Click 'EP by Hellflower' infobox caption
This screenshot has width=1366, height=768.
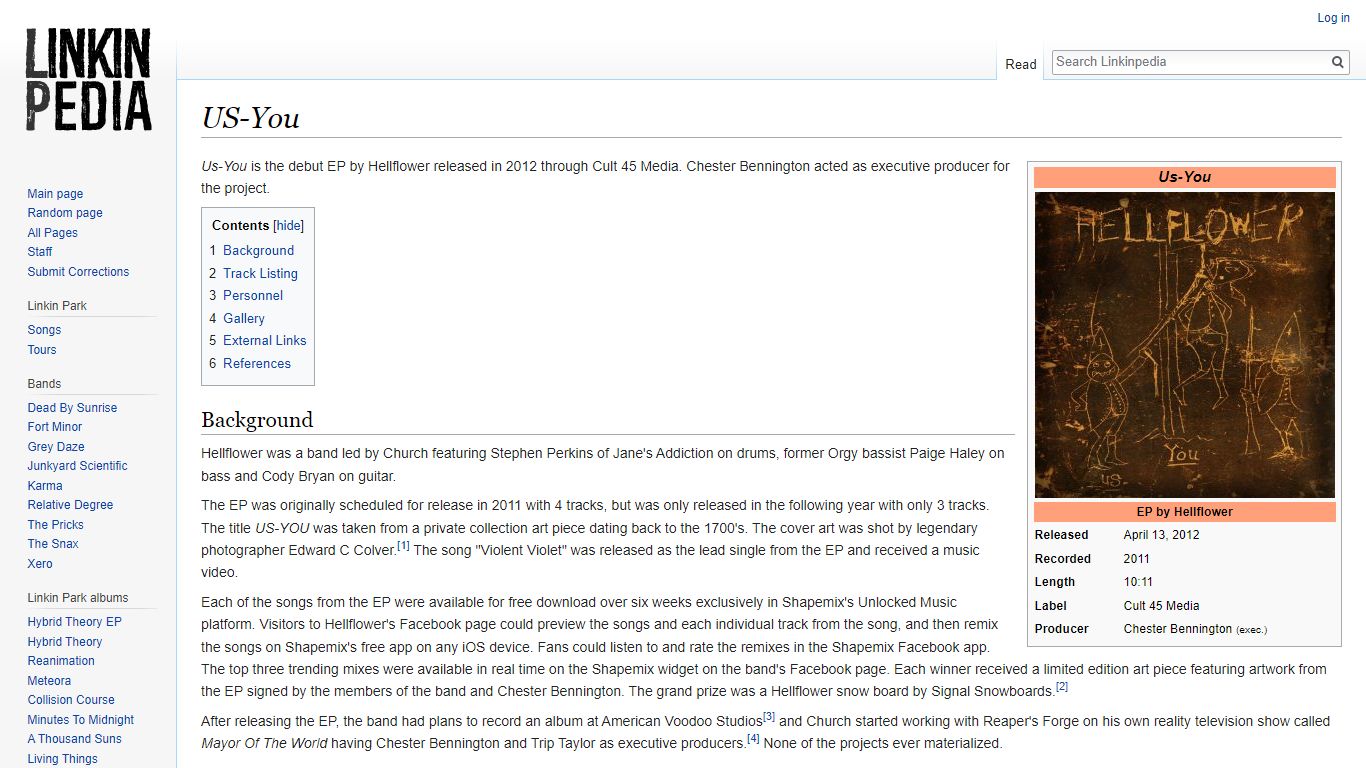(1185, 512)
